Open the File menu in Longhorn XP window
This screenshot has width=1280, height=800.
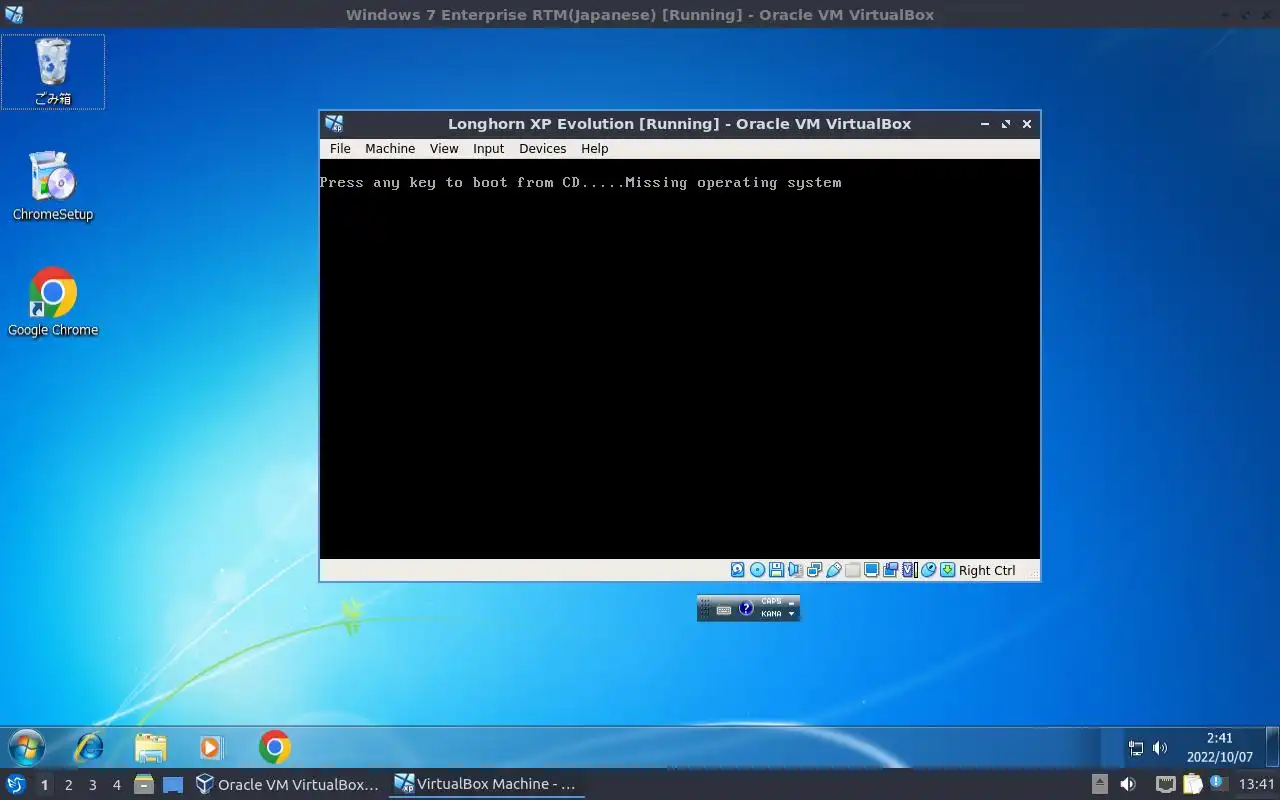(340, 148)
